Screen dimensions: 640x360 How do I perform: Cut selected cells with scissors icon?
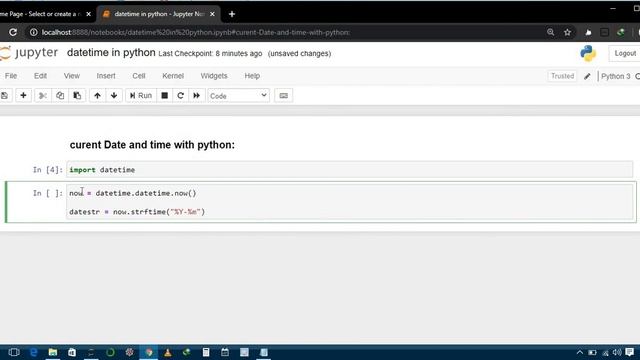pos(42,96)
